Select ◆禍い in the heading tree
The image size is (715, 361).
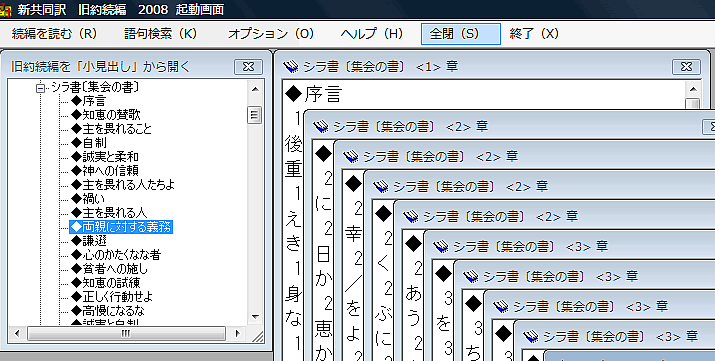(x=88, y=199)
